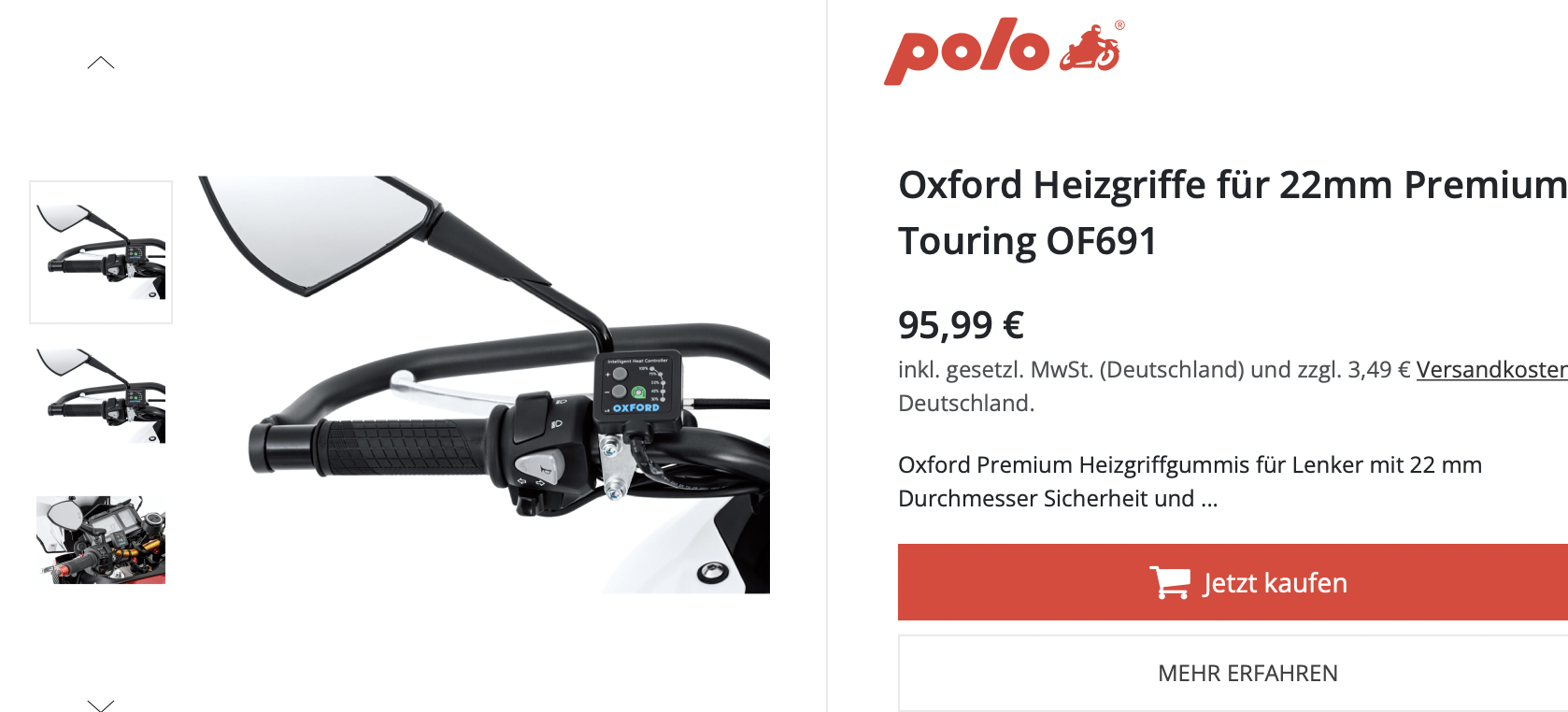Click the 95,99 € price
1568x712 pixels.
tap(961, 325)
